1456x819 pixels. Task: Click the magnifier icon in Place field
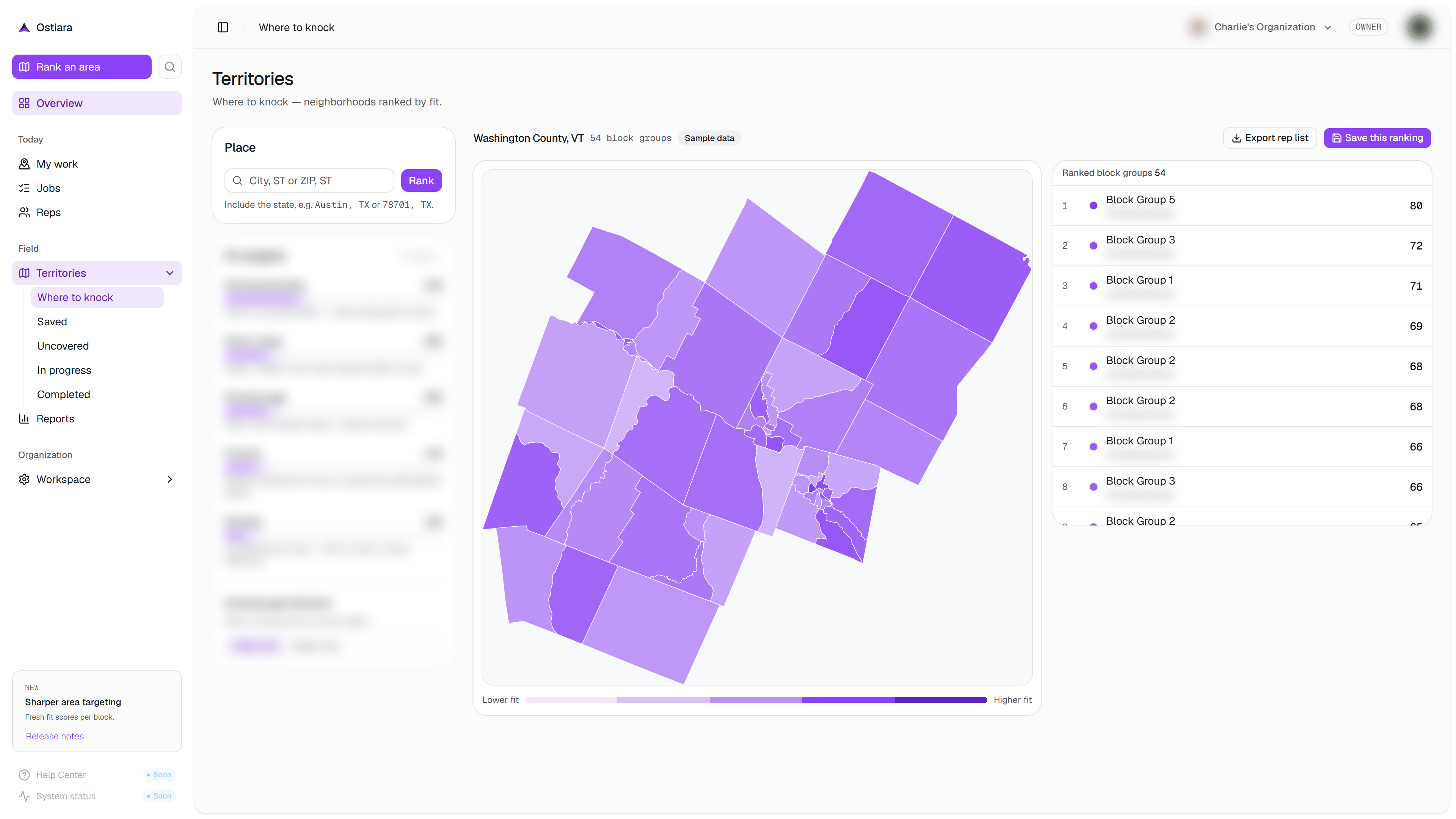[237, 180]
